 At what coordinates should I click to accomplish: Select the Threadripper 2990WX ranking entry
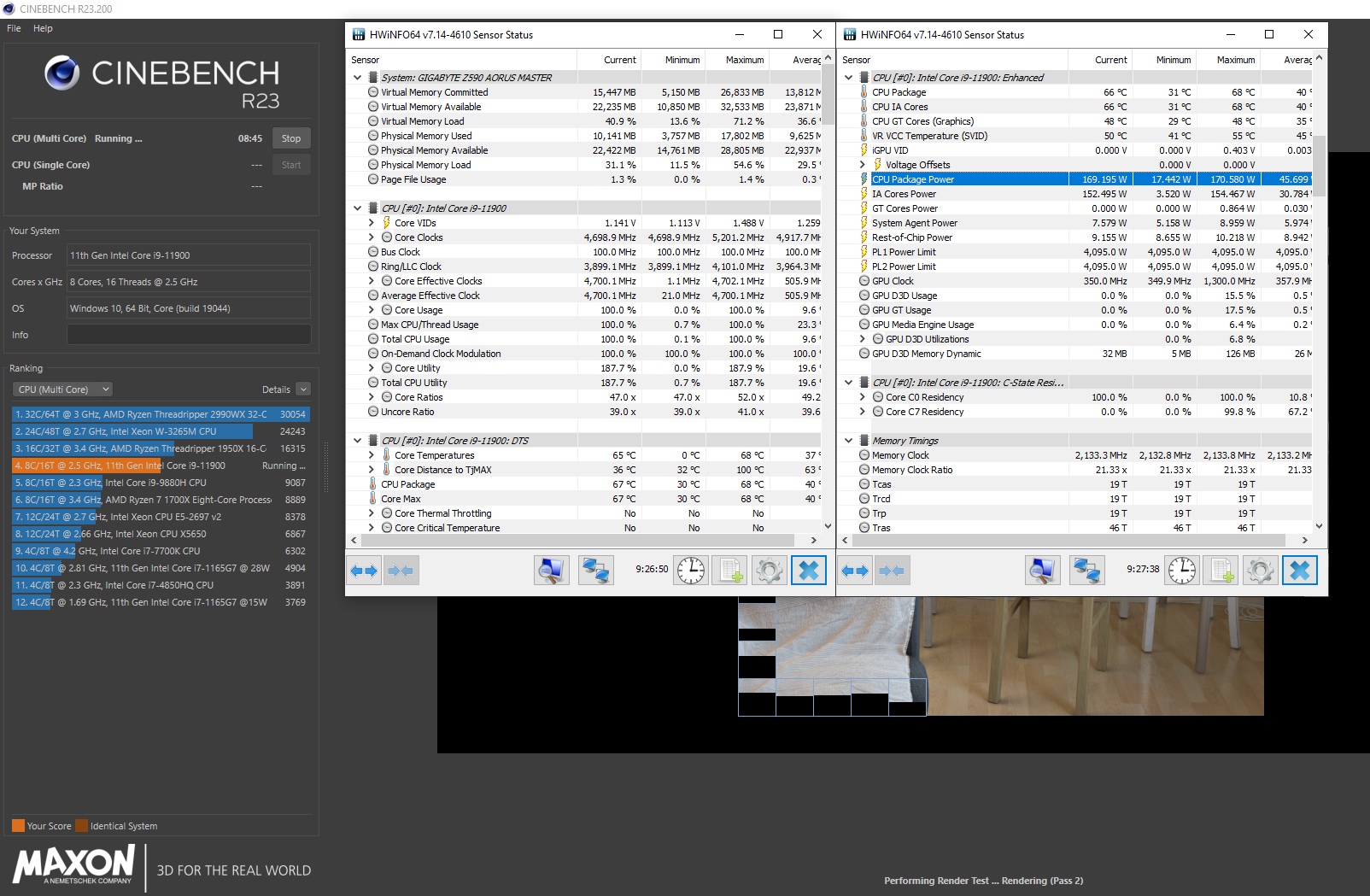point(161,414)
